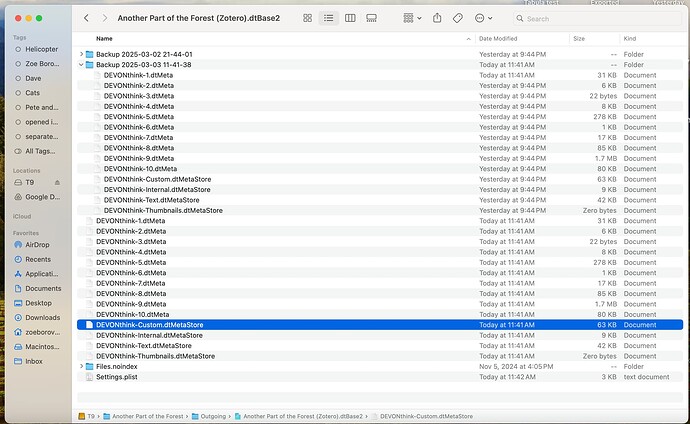Sort by the Date Modified column
Image resolution: width=690 pixels, height=424 pixels.
click(x=500, y=38)
